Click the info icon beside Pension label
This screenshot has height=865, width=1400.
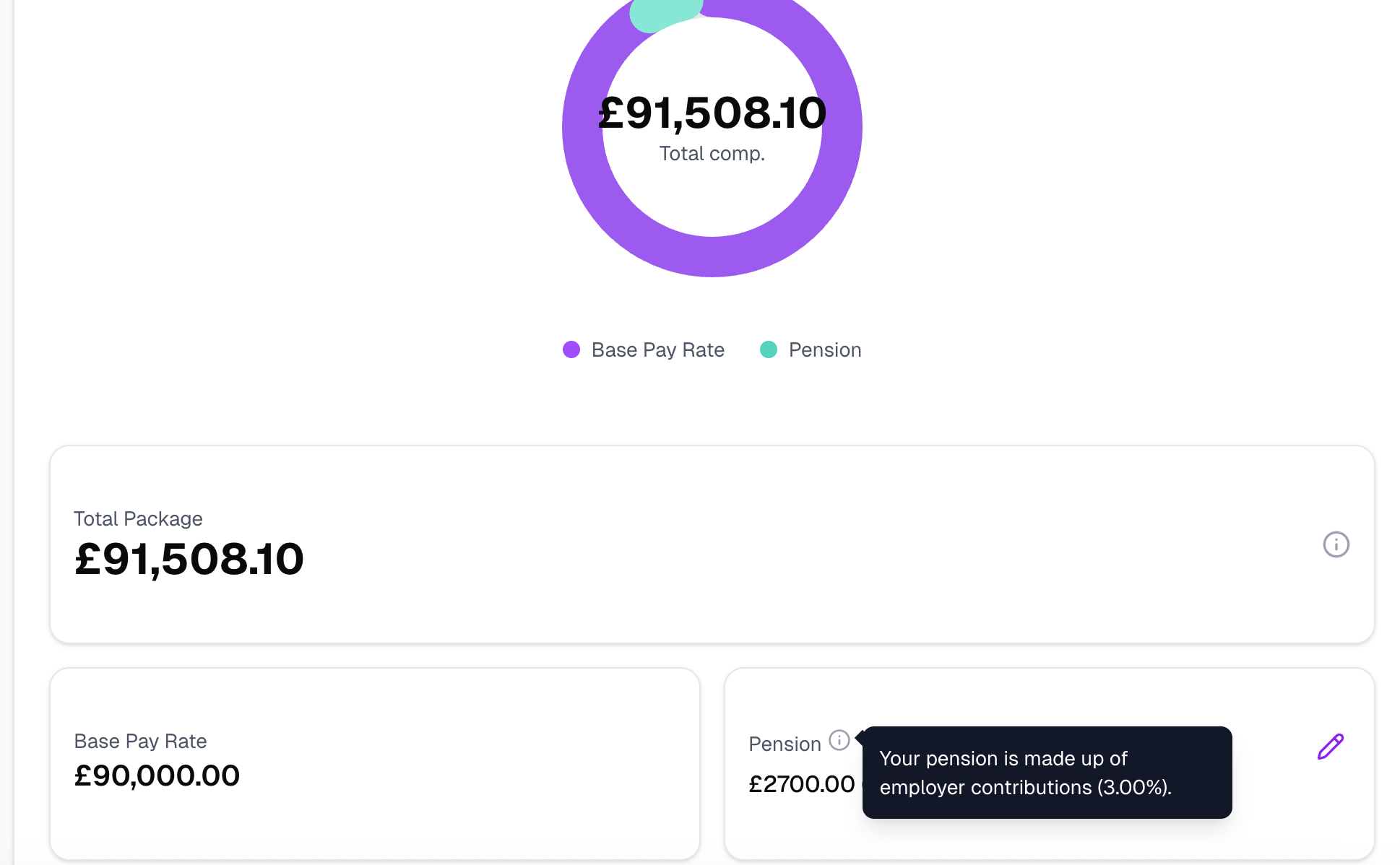tap(839, 740)
